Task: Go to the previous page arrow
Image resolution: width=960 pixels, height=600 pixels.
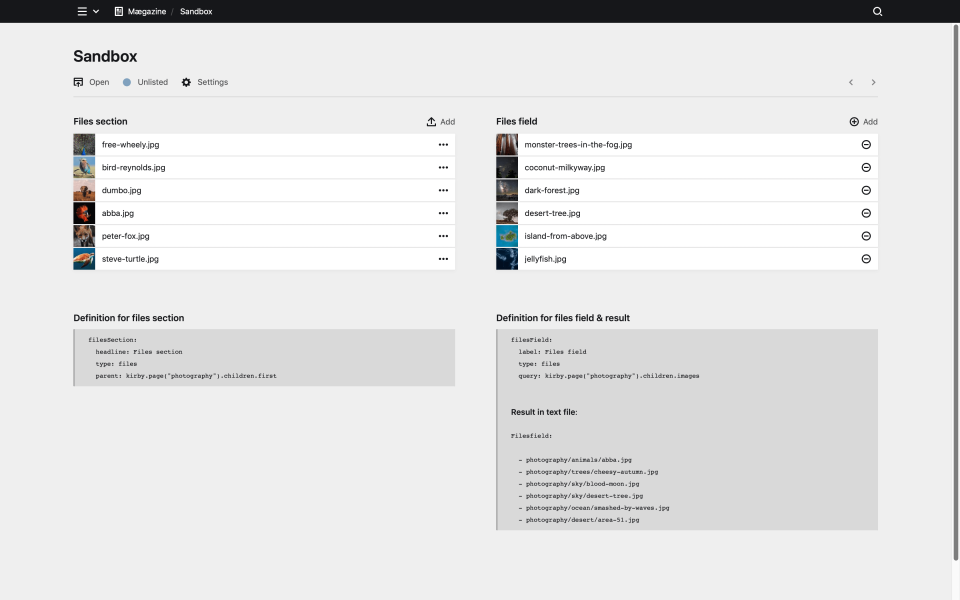Action: pyautogui.click(x=851, y=82)
